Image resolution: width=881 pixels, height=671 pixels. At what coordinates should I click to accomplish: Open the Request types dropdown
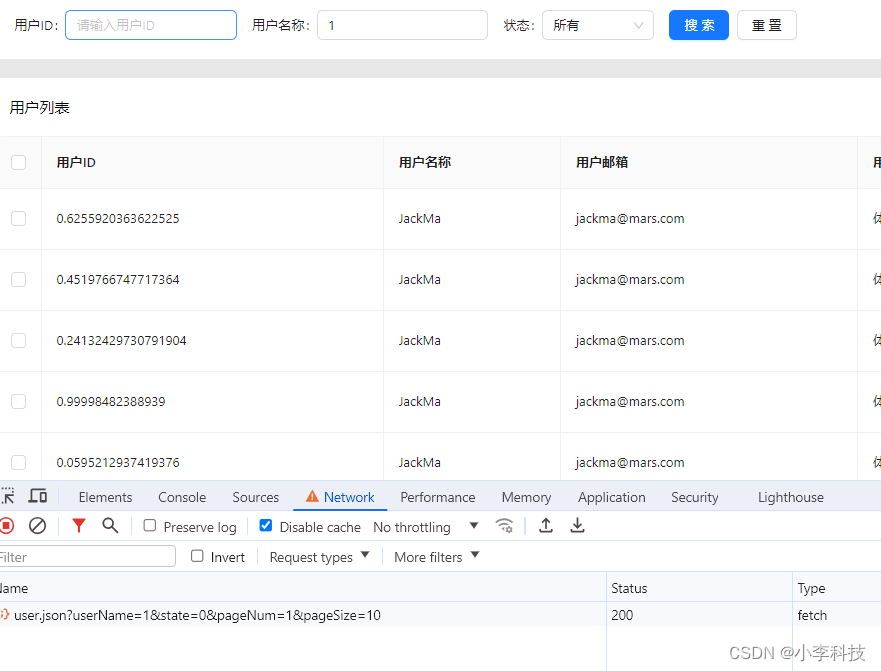319,557
